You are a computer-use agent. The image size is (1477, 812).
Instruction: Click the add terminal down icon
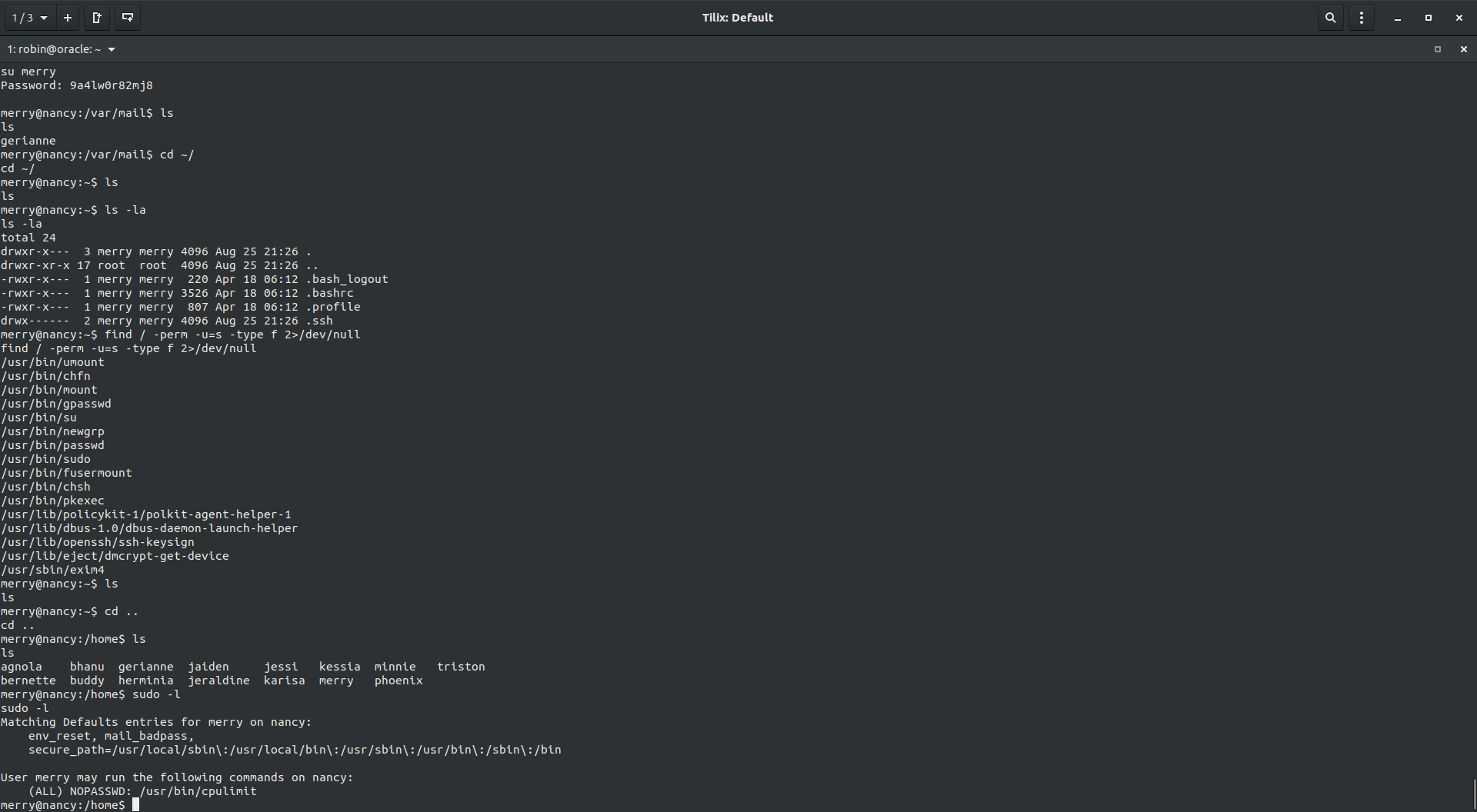[128, 18]
